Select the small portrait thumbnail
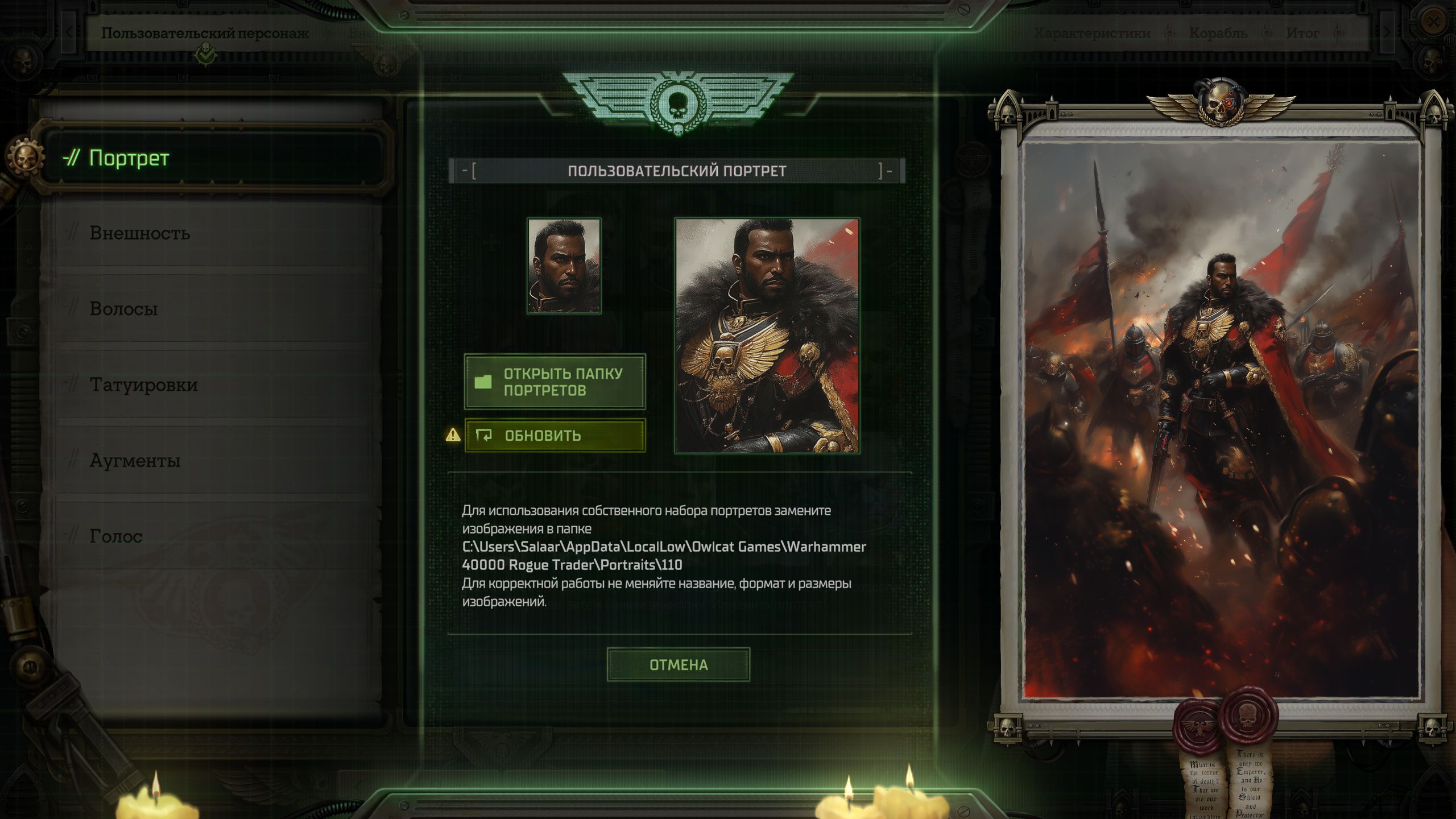Screen dimensions: 1456x819 click(x=564, y=266)
